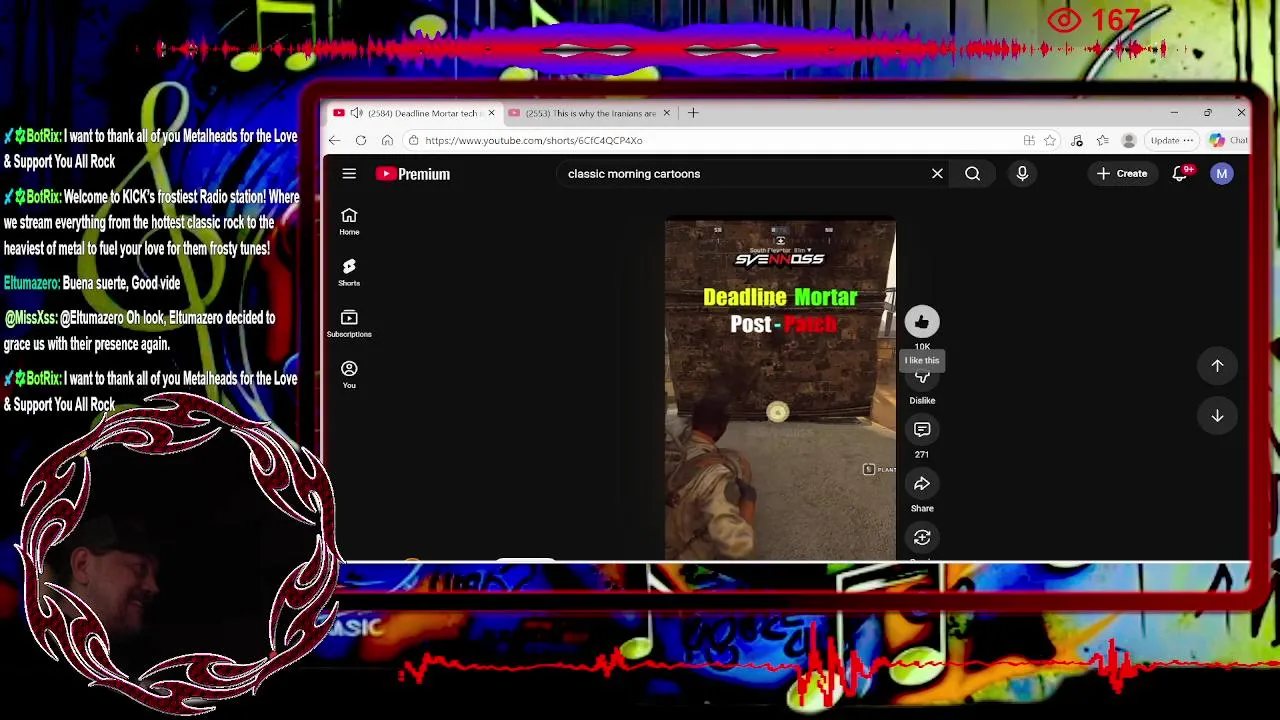Image resolution: width=1280 pixels, height=720 pixels.
Task: Bookmark this page with star icon
Action: 1050,141
